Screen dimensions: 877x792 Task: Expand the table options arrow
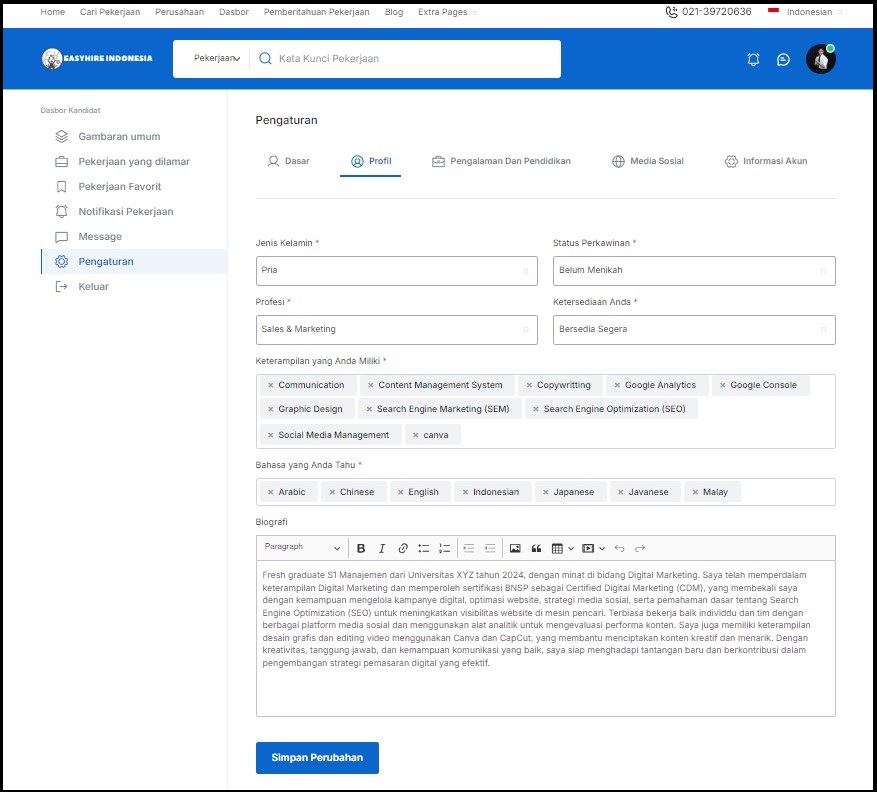tap(570, 549)
